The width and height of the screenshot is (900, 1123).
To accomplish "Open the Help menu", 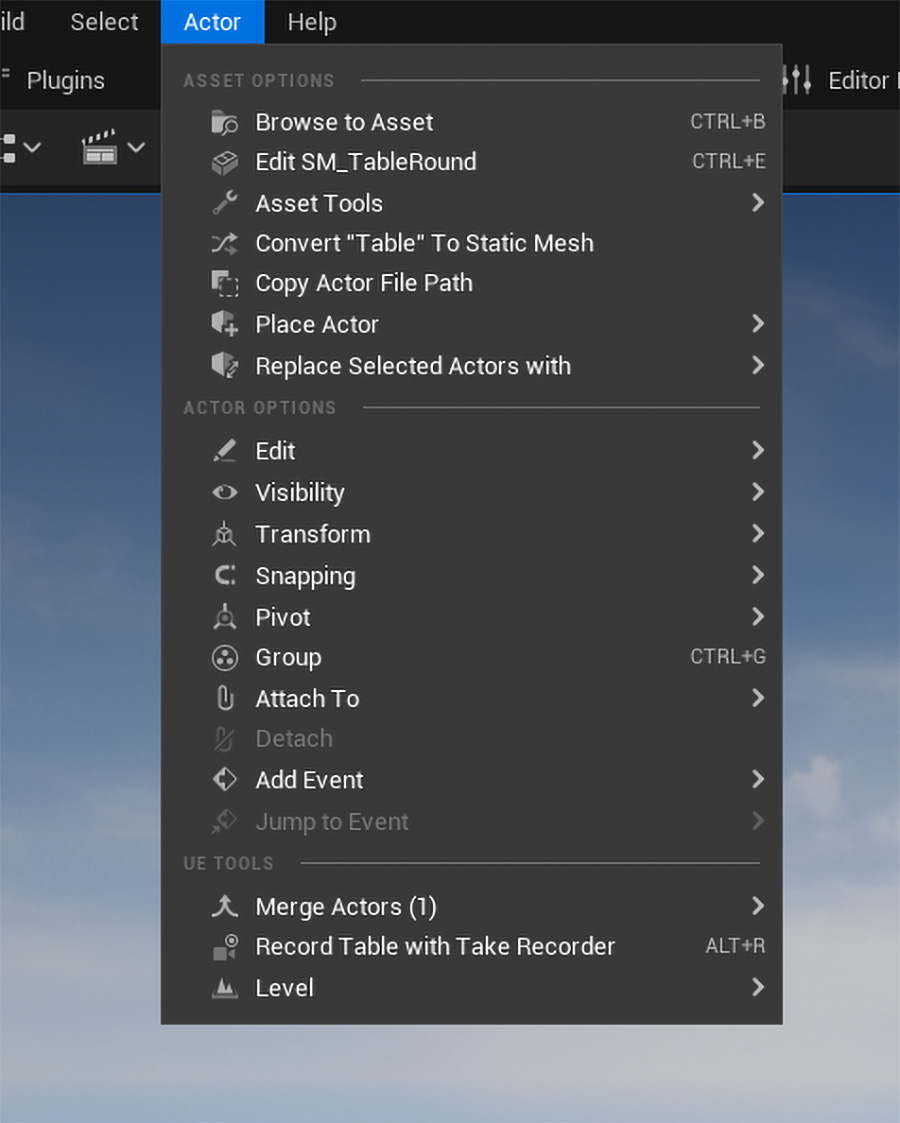I will (312, 22).
